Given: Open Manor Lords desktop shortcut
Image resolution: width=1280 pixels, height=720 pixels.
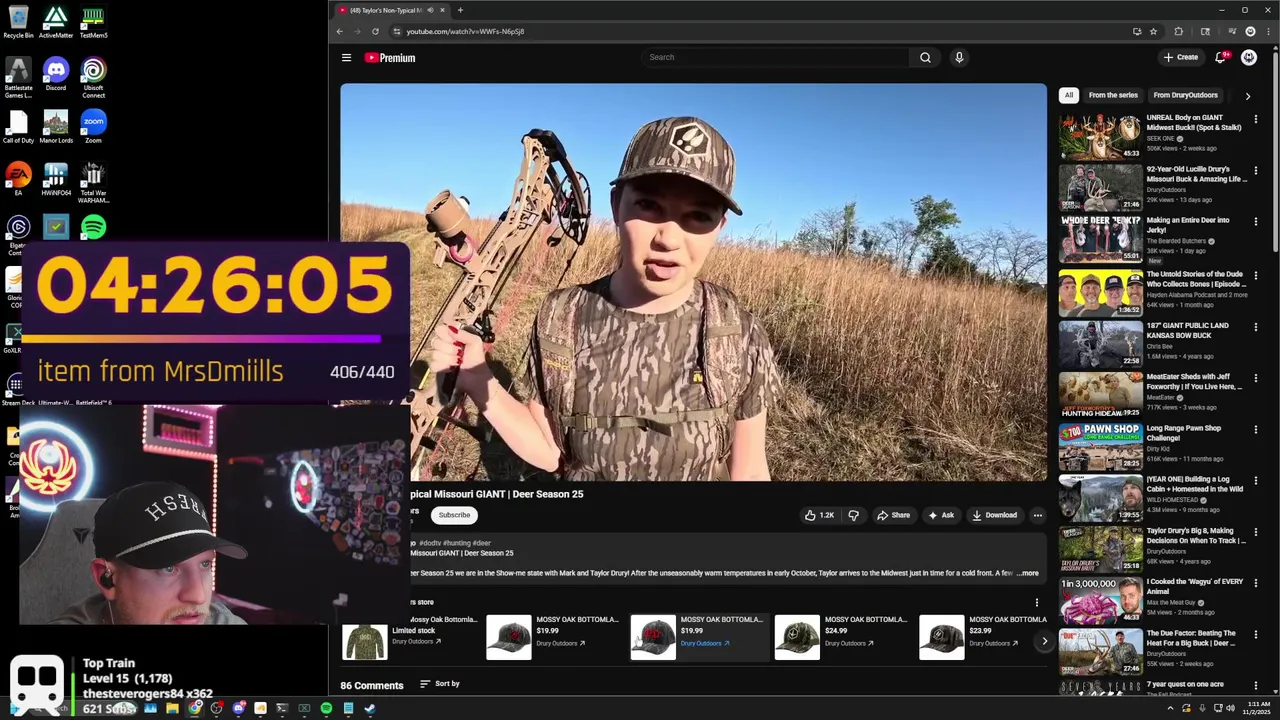Looking at the screenshot, I should coord(56,127).
